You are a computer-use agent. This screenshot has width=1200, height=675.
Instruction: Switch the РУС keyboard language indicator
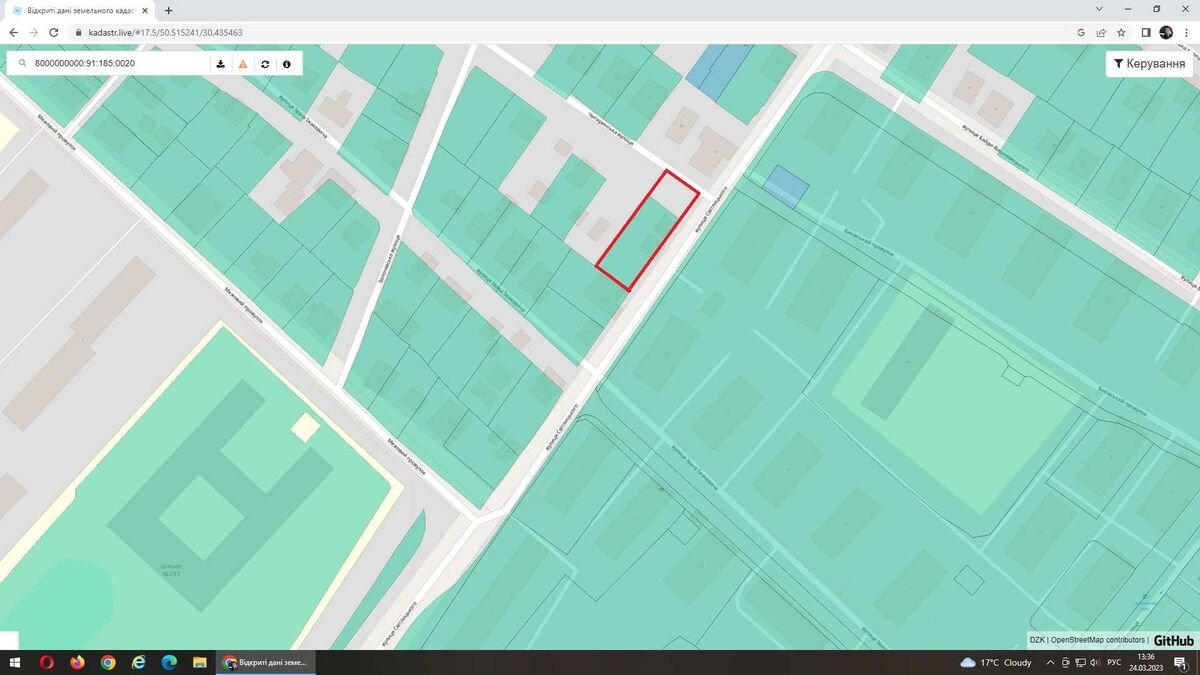[1114, 662]
